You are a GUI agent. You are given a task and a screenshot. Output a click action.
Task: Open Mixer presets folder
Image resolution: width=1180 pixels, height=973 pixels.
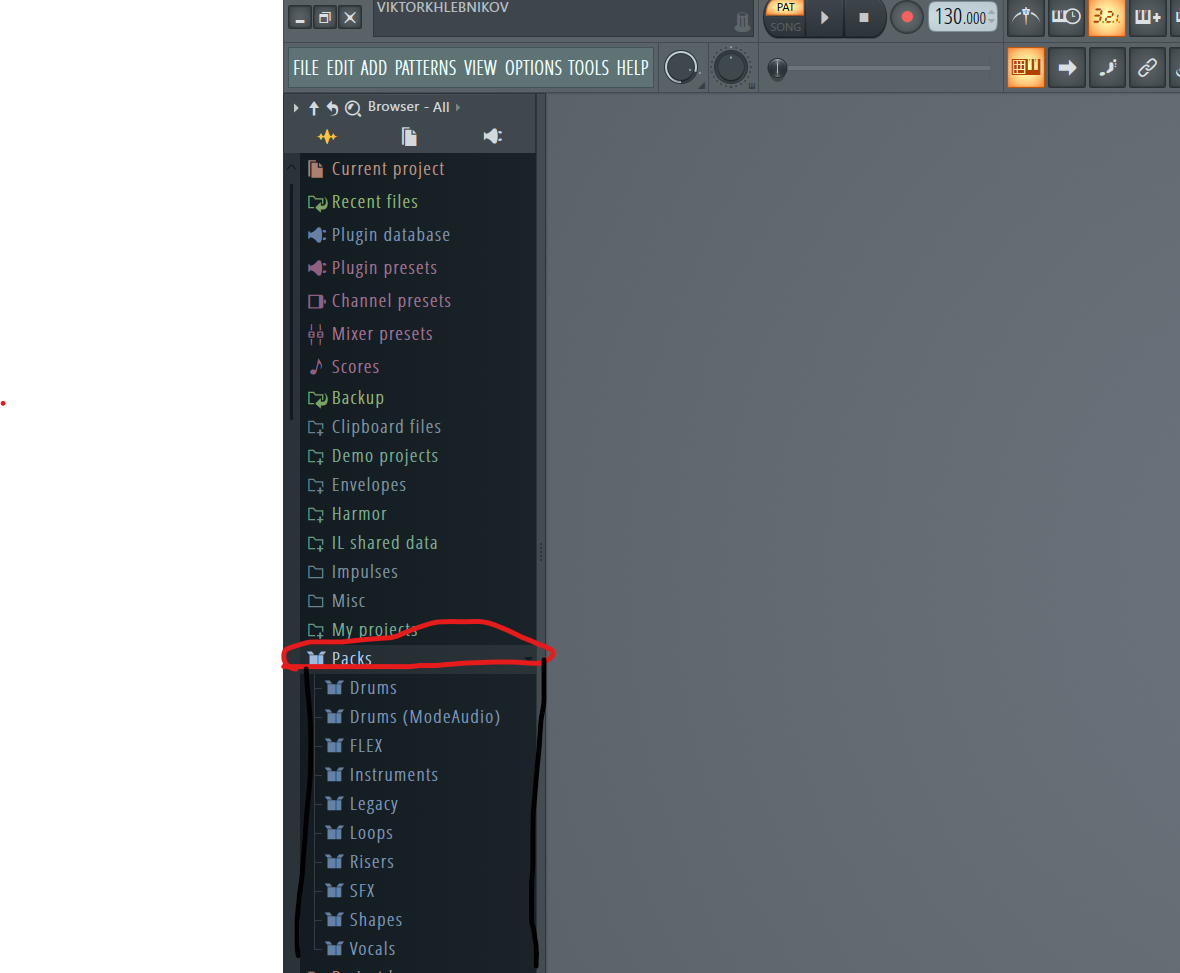[418, 334]
